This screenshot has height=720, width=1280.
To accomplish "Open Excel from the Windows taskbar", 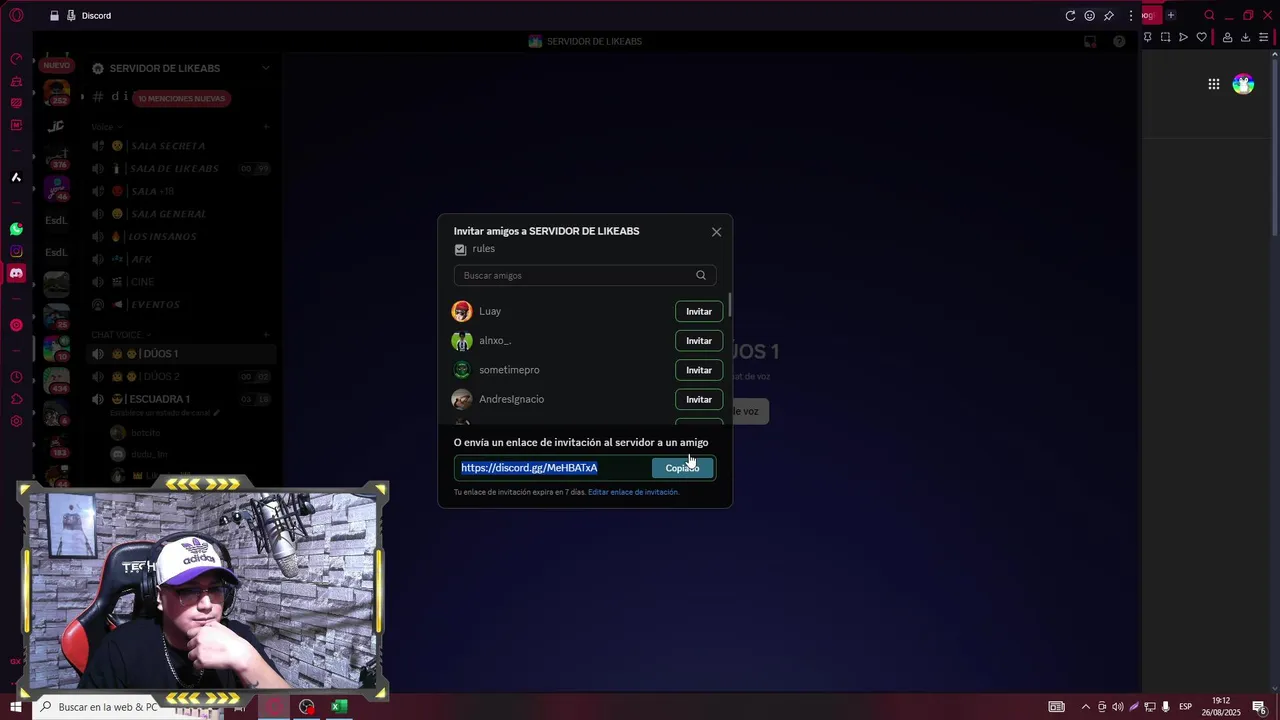I will tap(339, 707).
